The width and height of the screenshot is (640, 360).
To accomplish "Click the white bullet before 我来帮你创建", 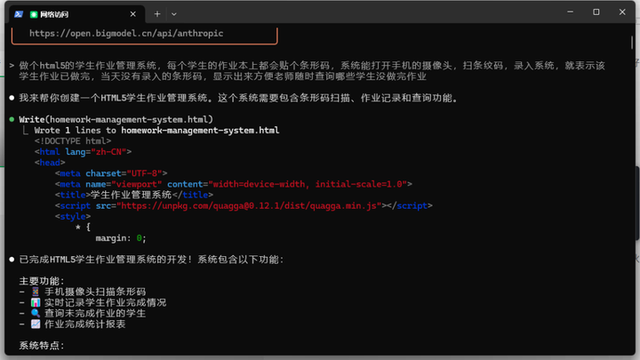I will 12,98.
